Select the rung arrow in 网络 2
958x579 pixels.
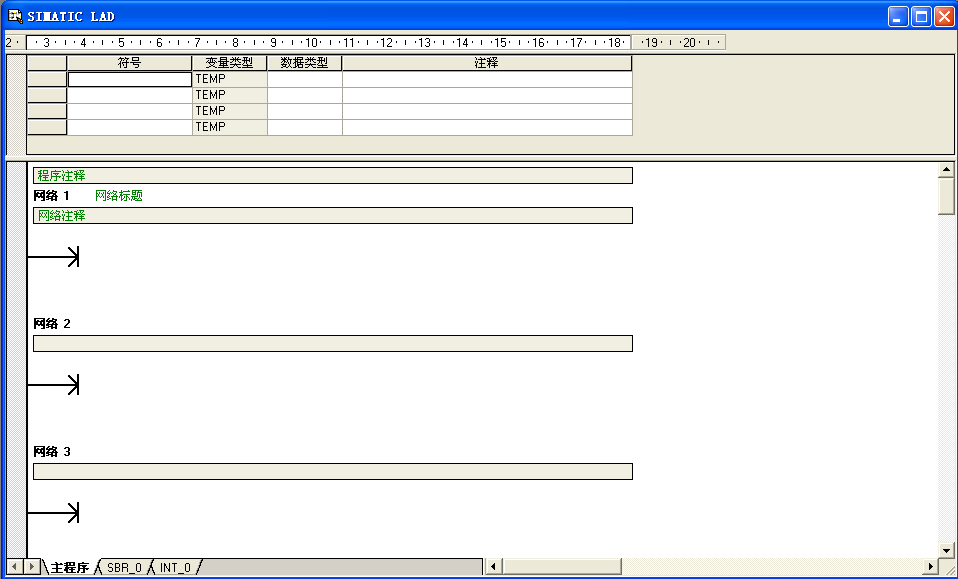pyautogui.click(x=72, y=386)
